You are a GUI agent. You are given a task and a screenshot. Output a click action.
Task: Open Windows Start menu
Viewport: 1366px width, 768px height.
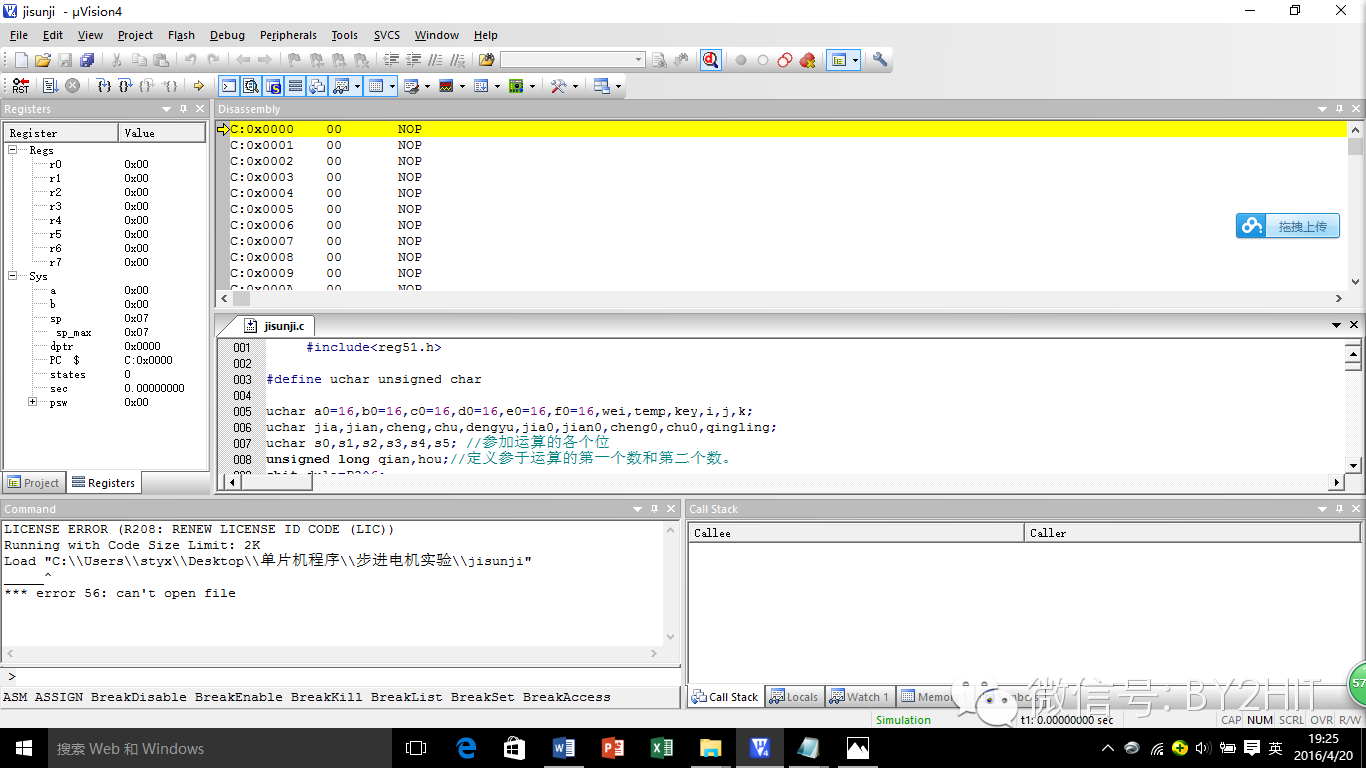point(24,748)
